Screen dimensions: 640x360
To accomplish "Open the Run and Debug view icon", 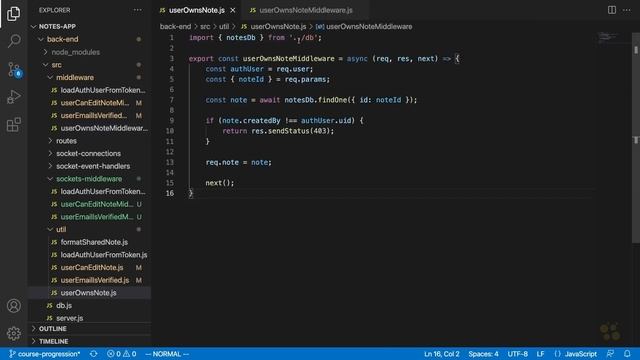I will tap(13, 97).
